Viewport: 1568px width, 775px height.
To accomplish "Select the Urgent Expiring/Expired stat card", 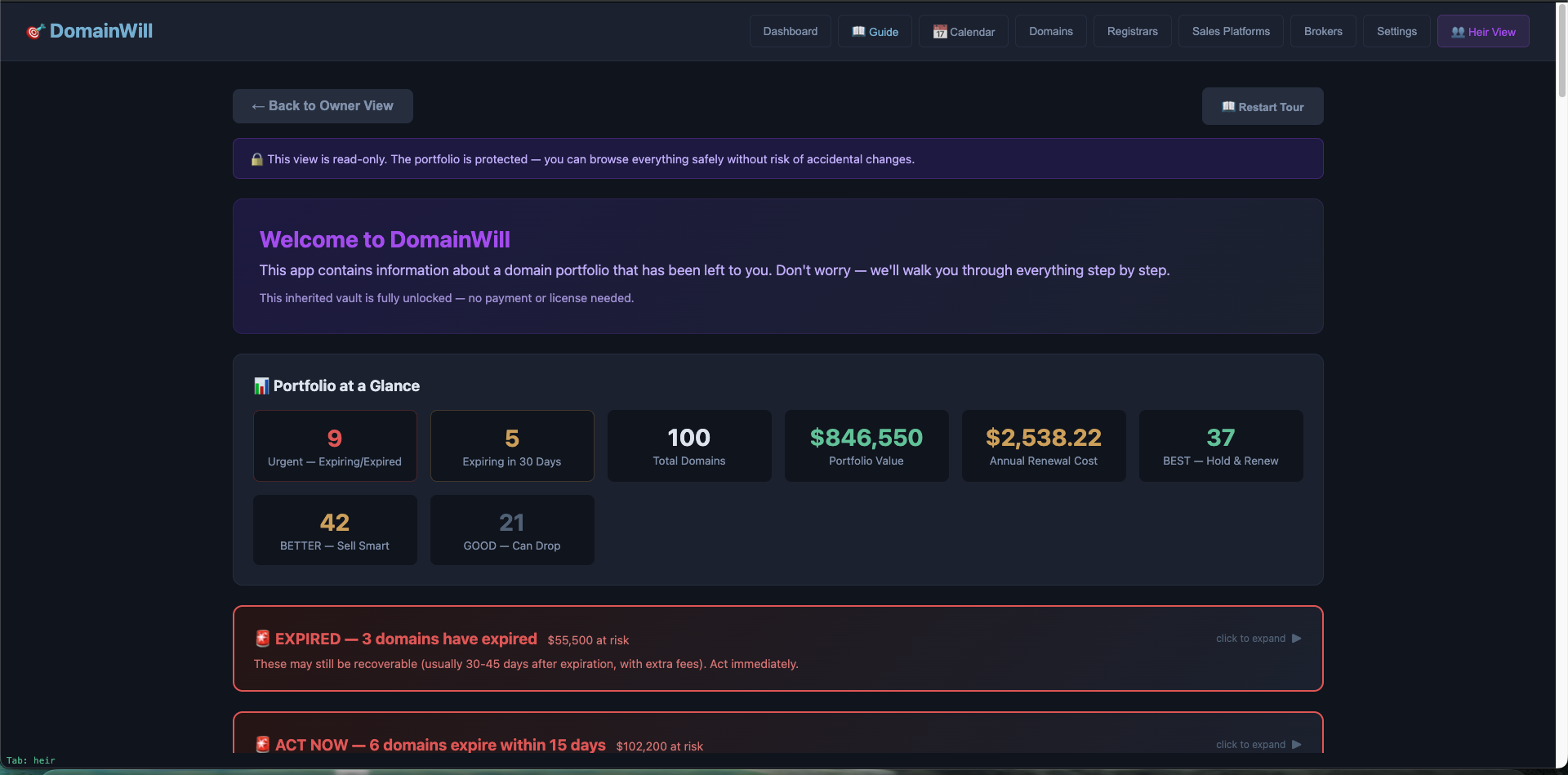I will (335, 446).
